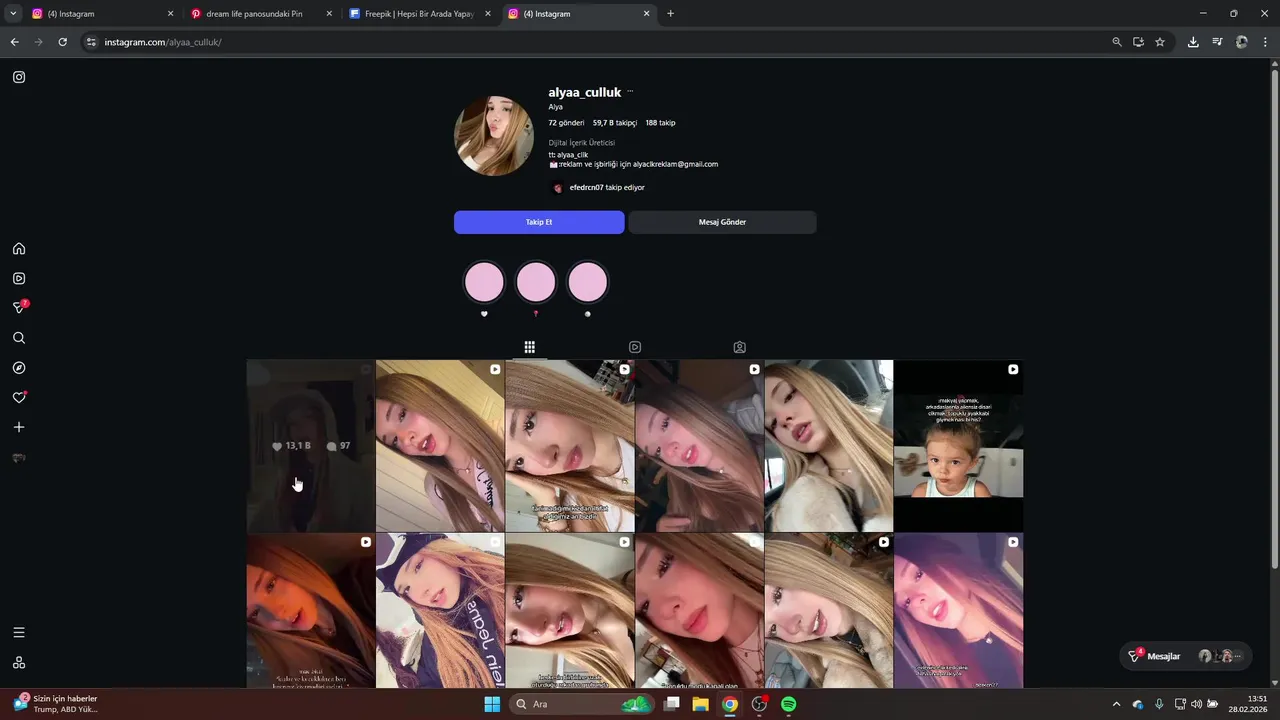Screen dimensions: 1280x720
Task: Close the Freepik tab
Action: pos(488,14)
